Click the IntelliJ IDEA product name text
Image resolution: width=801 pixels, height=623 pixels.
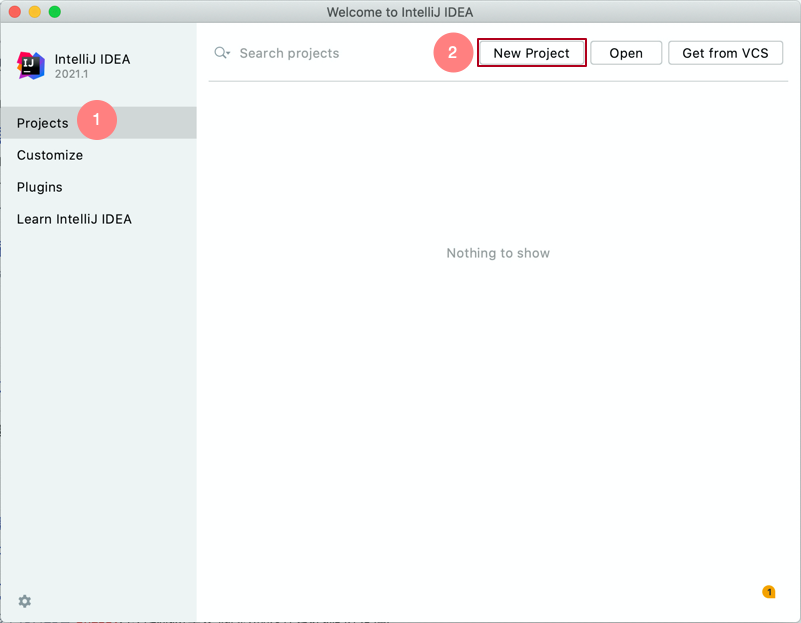click(x=92, y=59)
